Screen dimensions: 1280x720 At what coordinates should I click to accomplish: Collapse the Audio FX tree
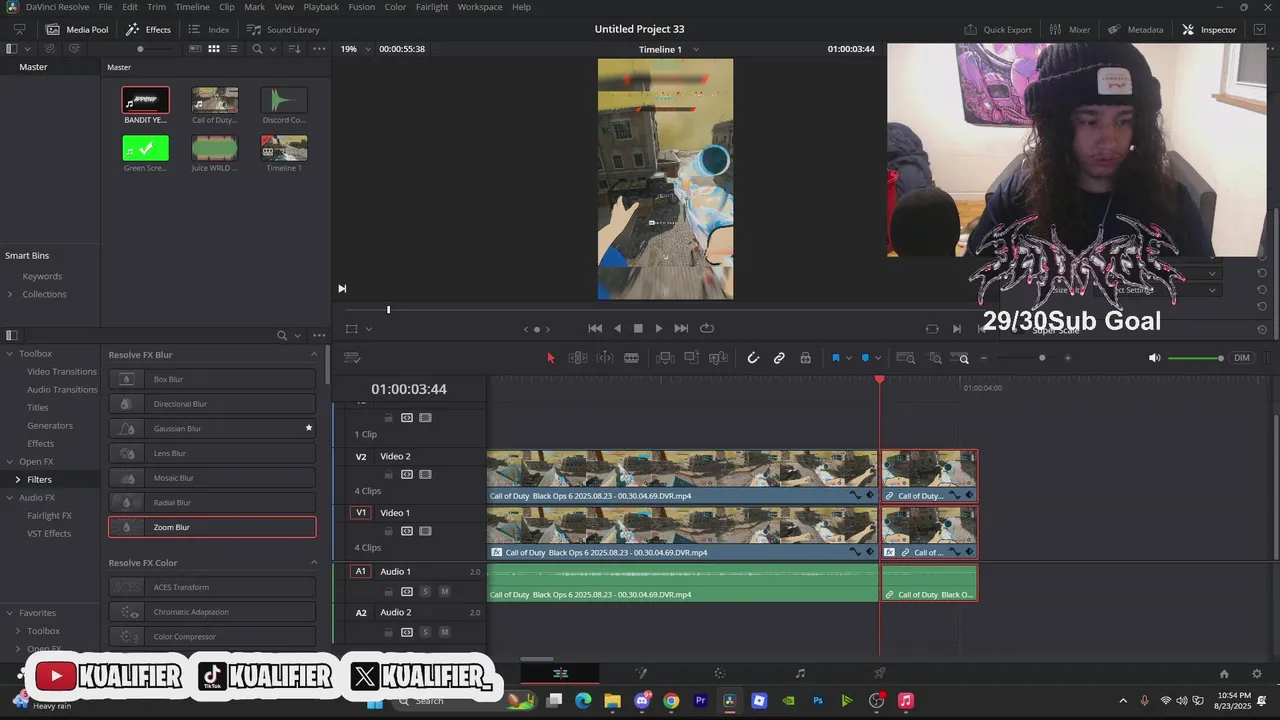point(10,497)
